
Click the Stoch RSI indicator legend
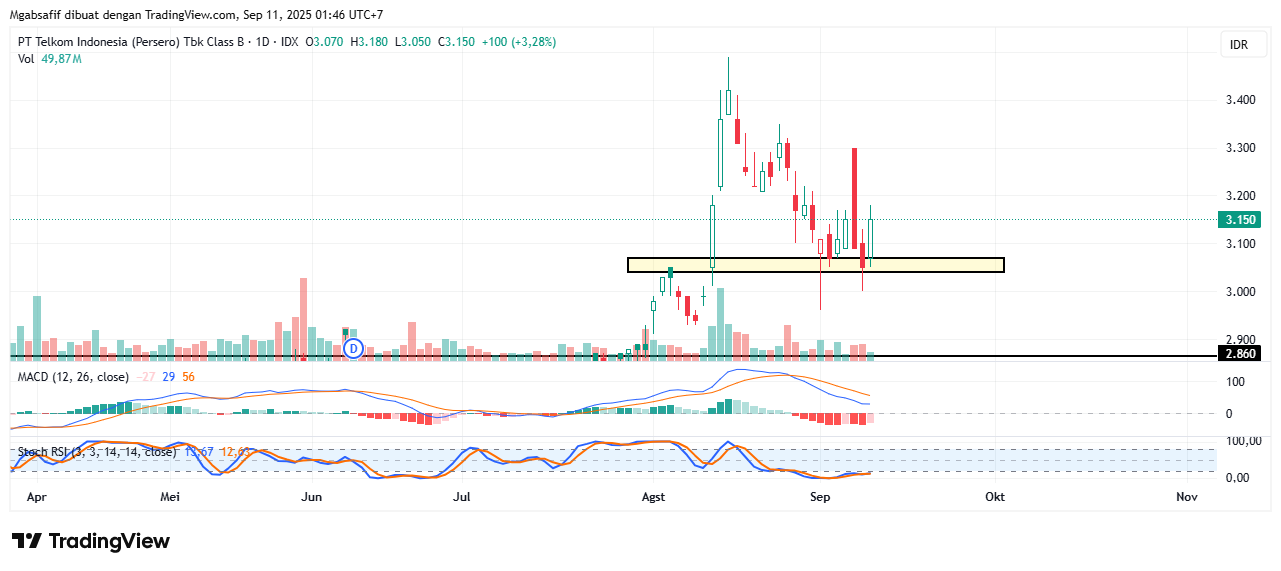(97, 452)
